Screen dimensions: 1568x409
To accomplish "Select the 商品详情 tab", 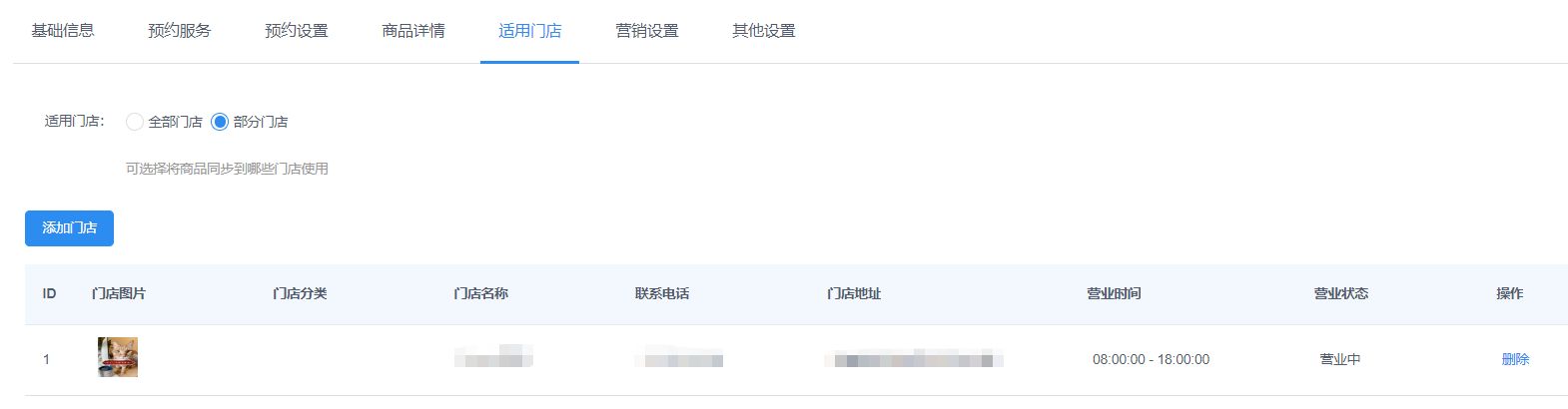I will 413,31.
